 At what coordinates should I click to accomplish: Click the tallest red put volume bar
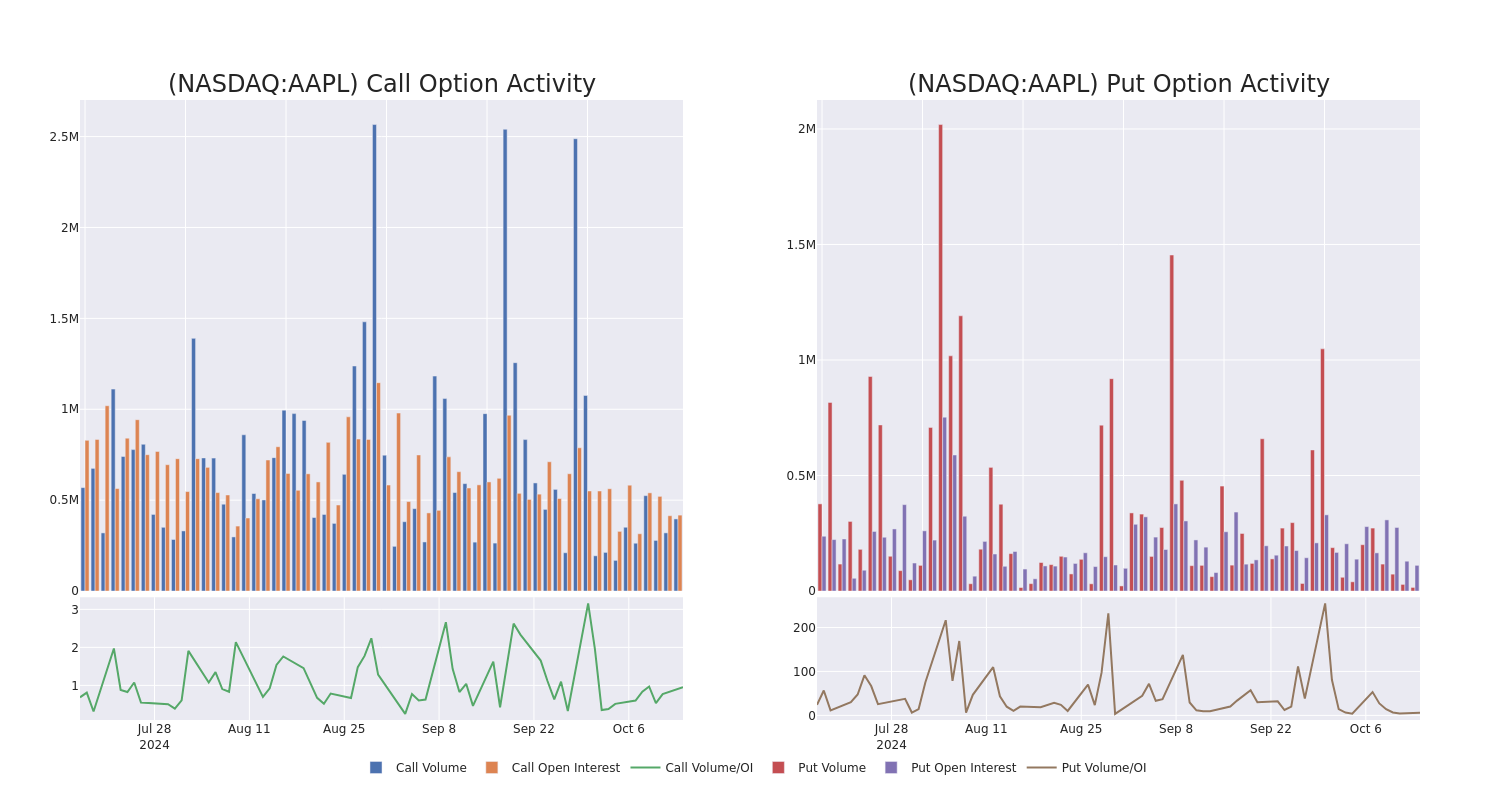pos(940,357)
